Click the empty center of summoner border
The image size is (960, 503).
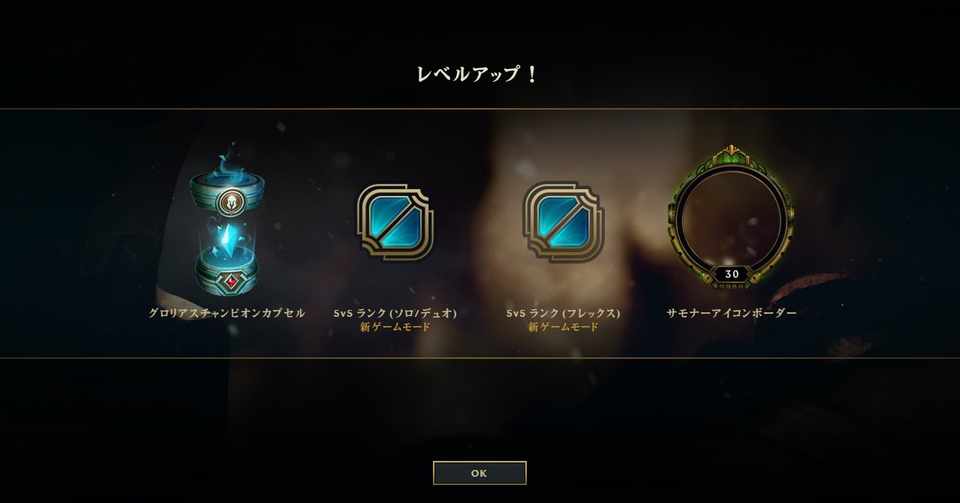[x=731, y=217]
